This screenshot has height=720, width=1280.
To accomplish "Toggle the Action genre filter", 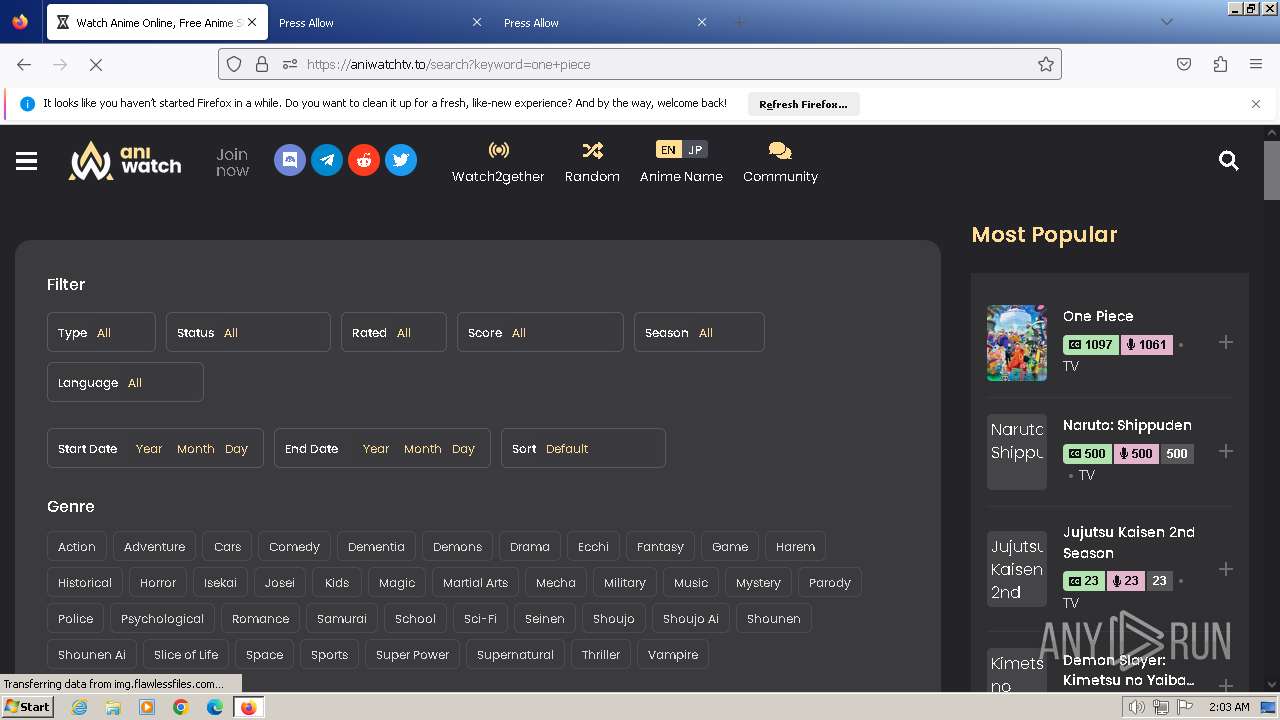I will [77, 547].
